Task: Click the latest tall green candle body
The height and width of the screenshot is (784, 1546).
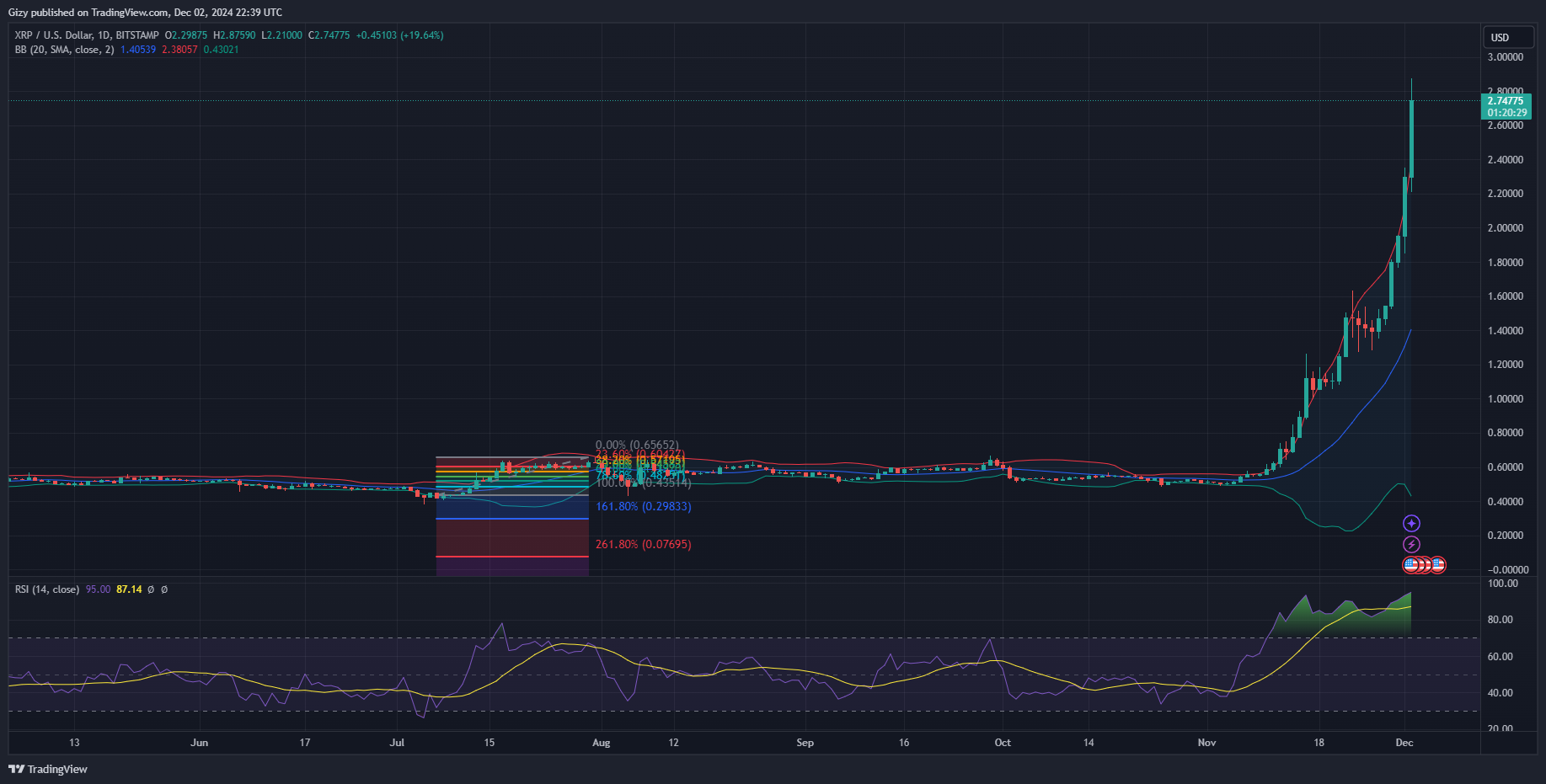Action: coord(1411,139)
